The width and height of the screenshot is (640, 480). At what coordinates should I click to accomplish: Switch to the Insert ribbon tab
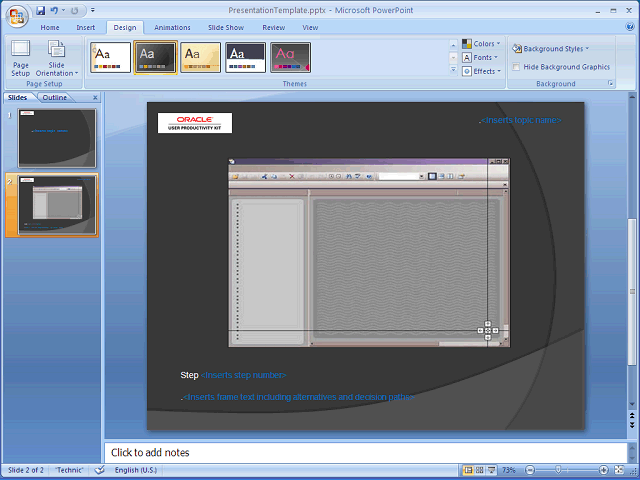[x=85, y=27]
